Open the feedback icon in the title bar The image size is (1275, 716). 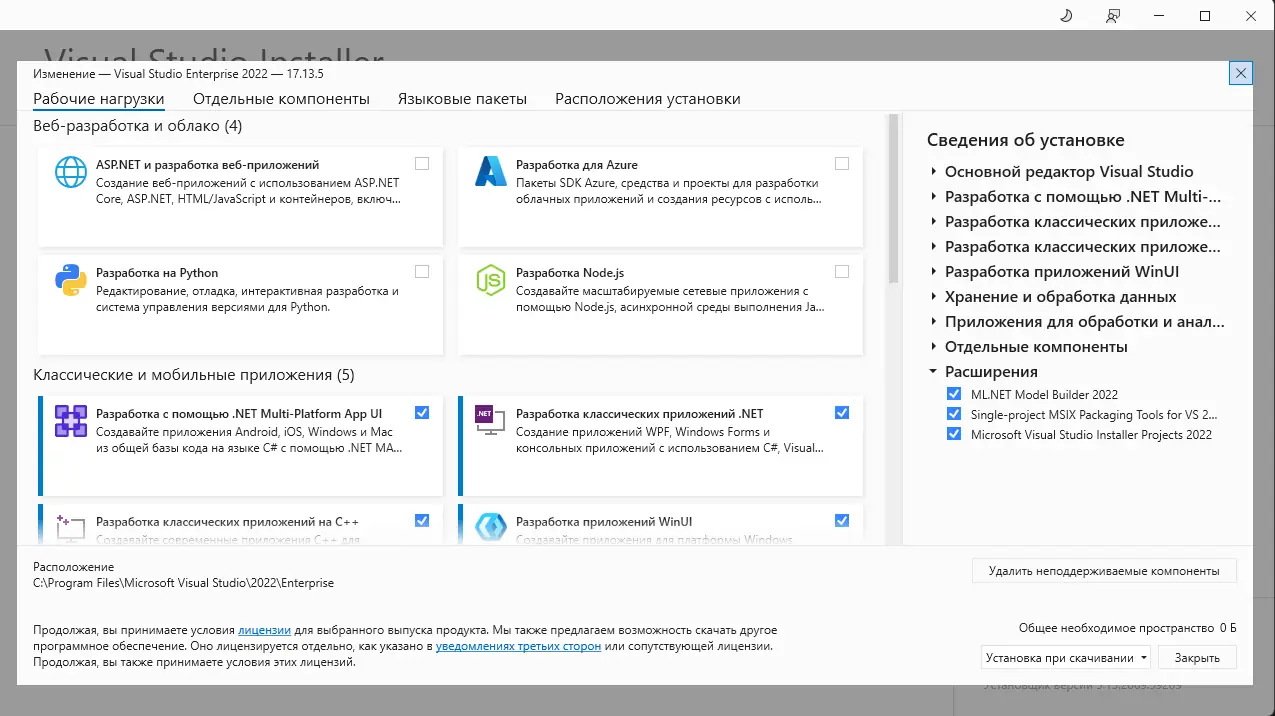point(1112,16)
